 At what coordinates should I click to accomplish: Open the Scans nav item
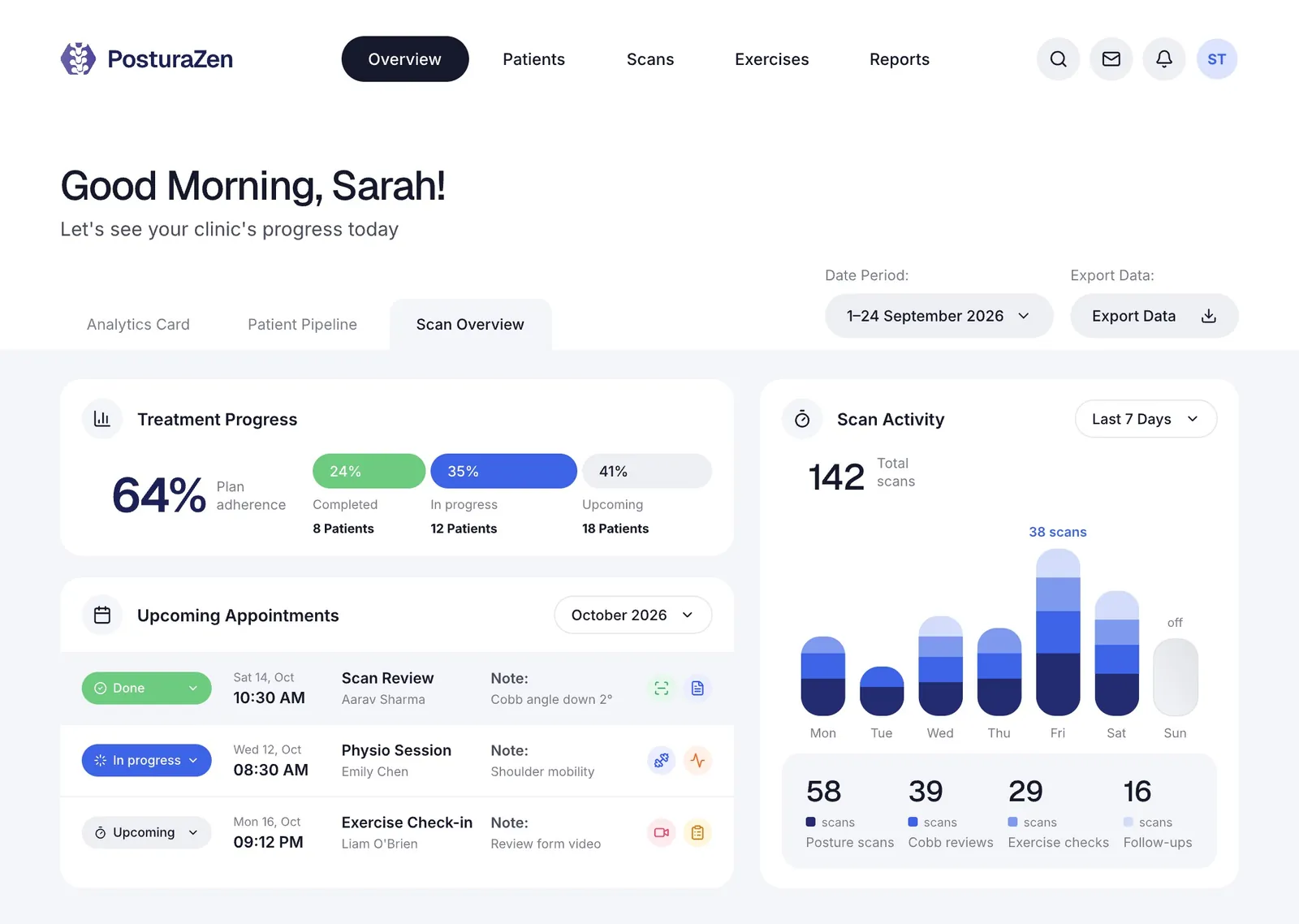[650, 58]
